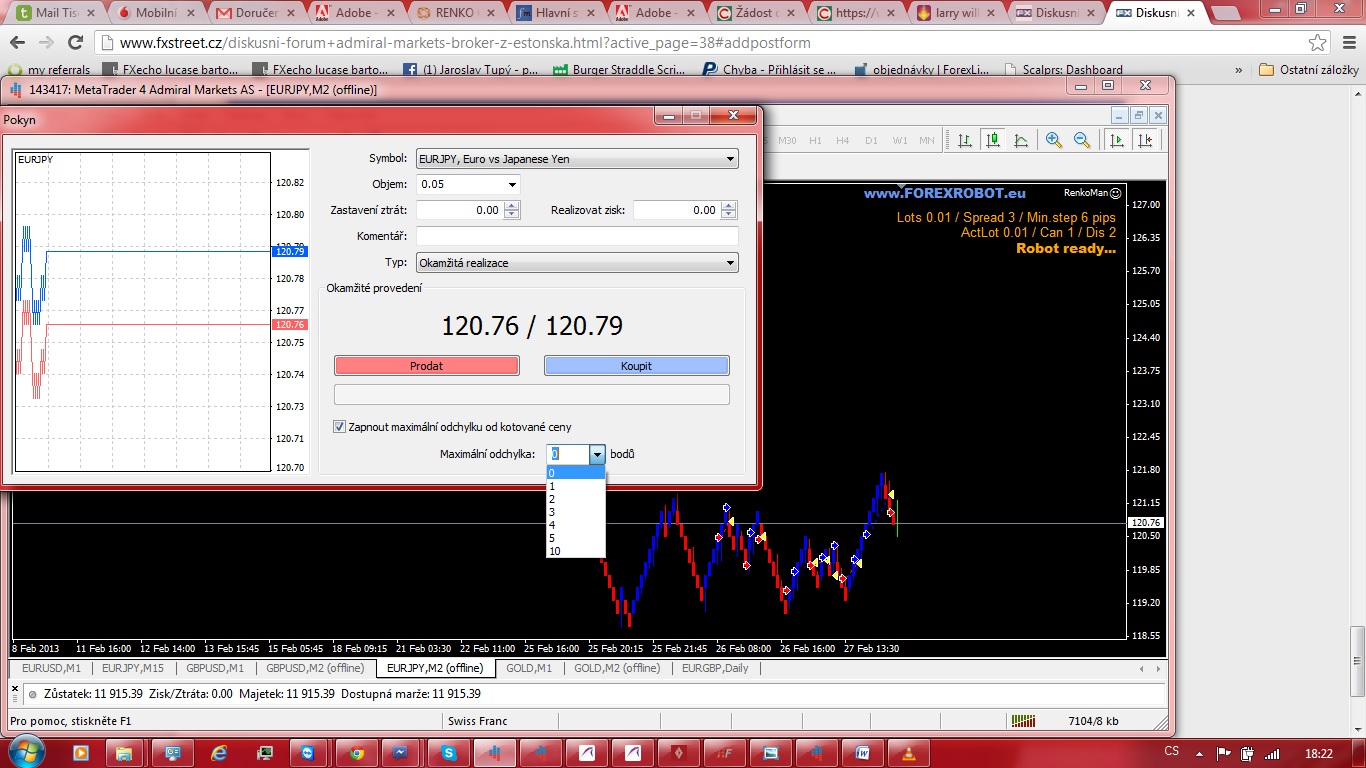Toggle maximum deviation checkbox

(x=339, y=427)
